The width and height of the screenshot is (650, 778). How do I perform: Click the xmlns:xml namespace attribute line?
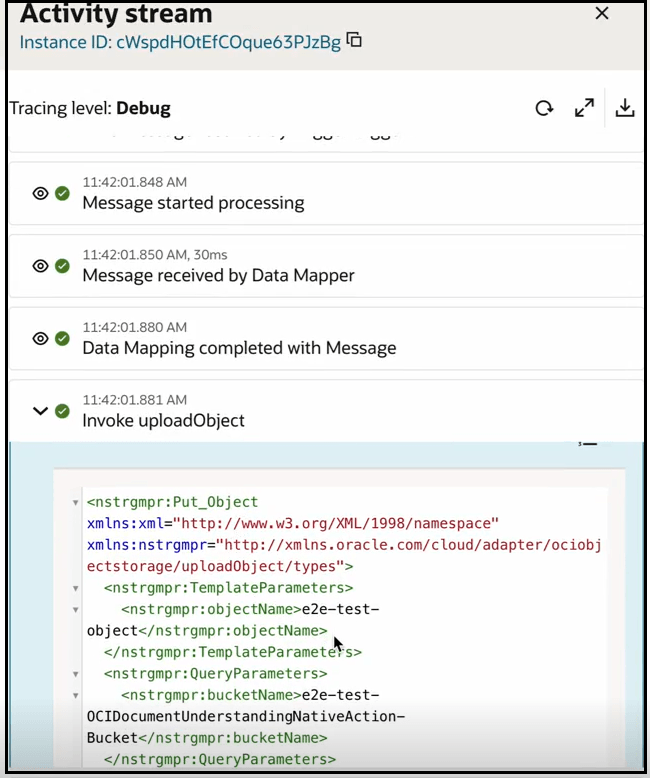pyautogui.click(x=293, y=523)
